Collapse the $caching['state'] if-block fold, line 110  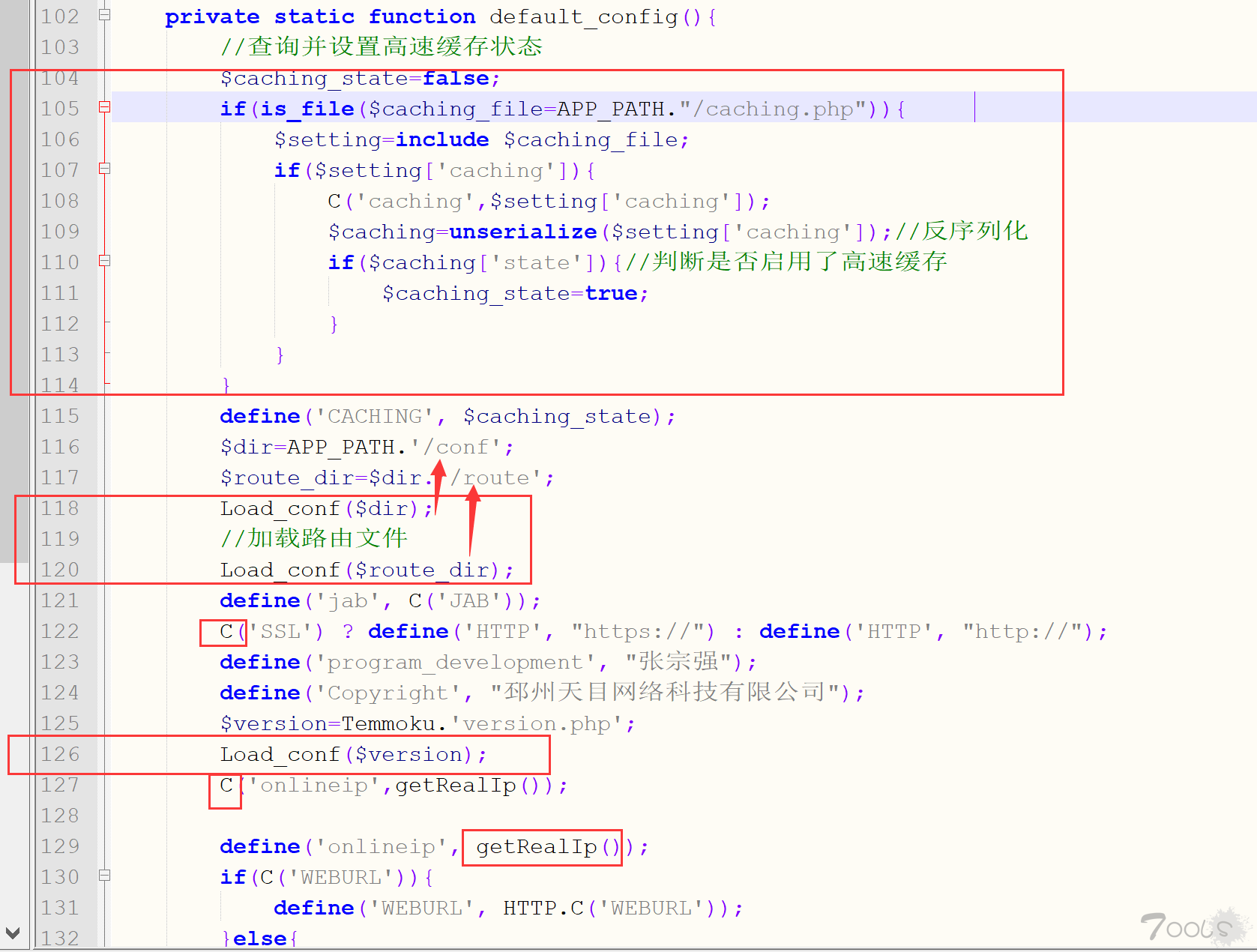point(105,261)
